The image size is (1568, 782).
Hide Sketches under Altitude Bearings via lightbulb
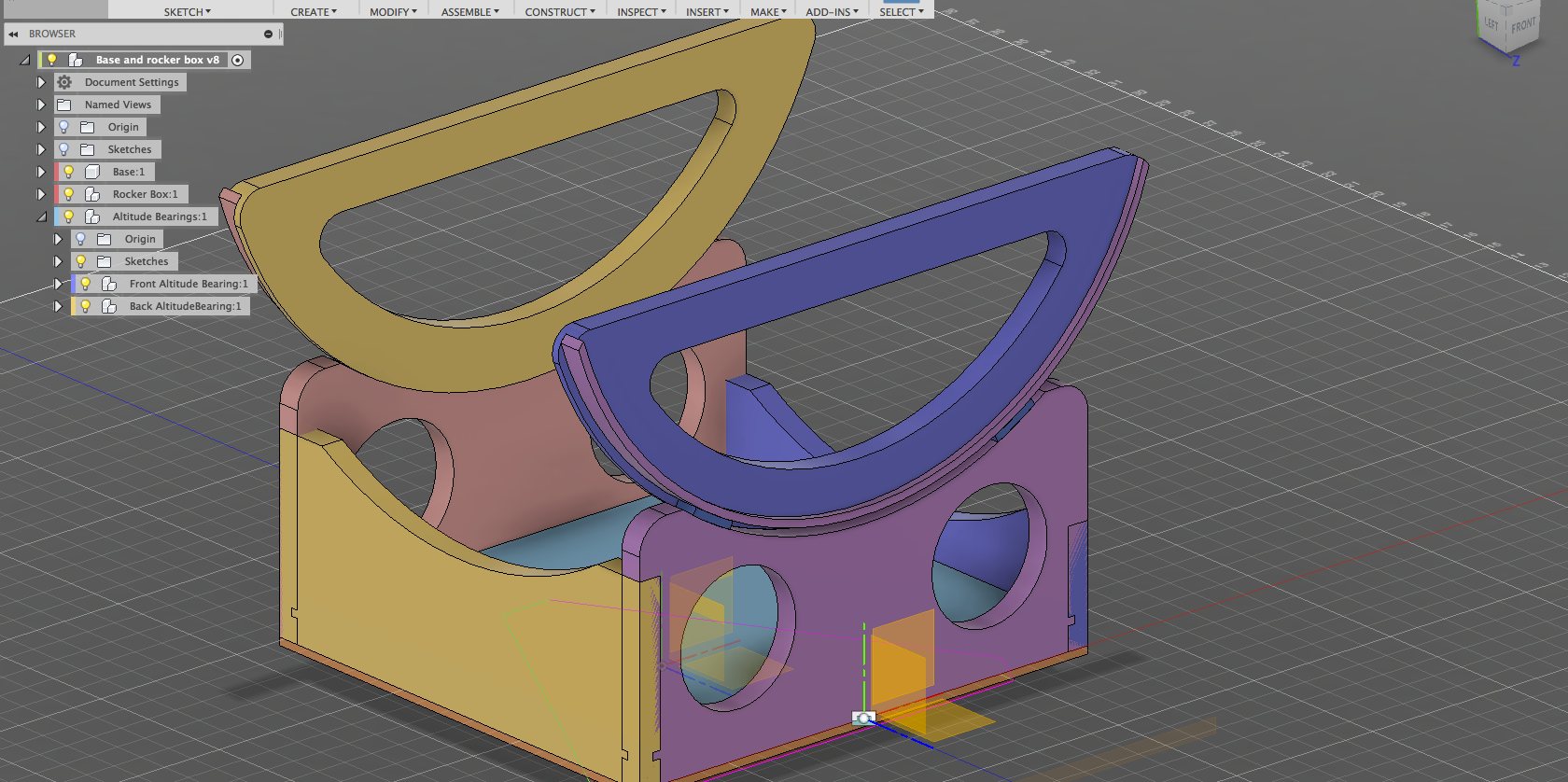pos(81,261)
